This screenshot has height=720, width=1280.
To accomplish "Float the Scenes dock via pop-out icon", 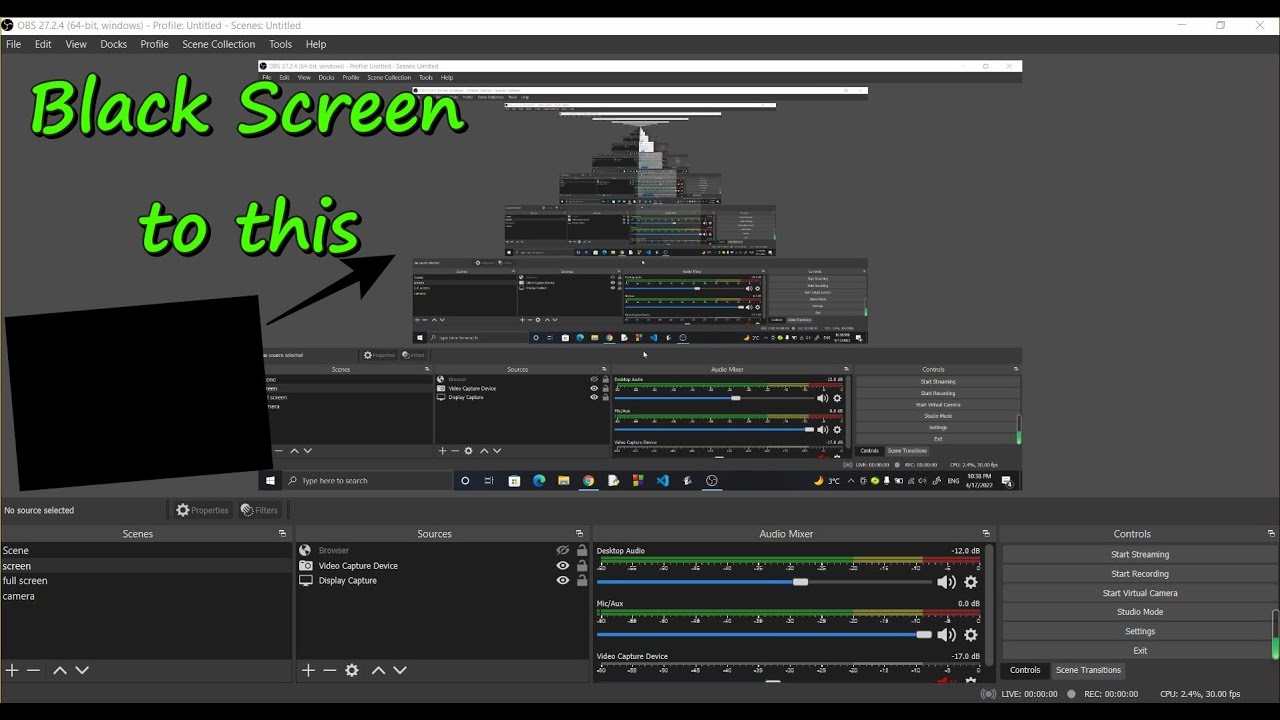I will pyautogui.click(x=282, y=534).
